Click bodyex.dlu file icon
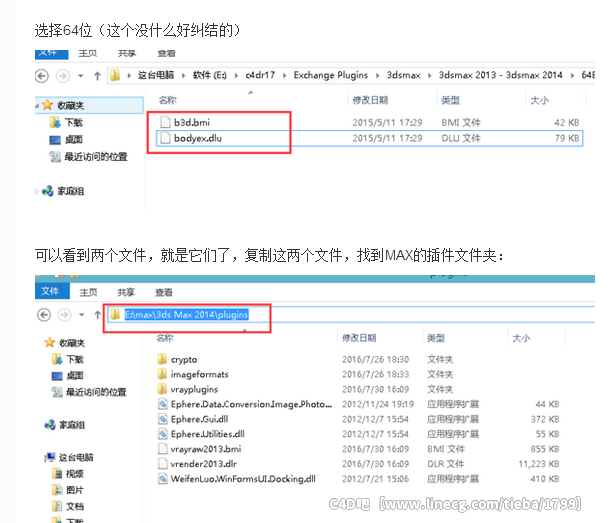 point(165,138)
